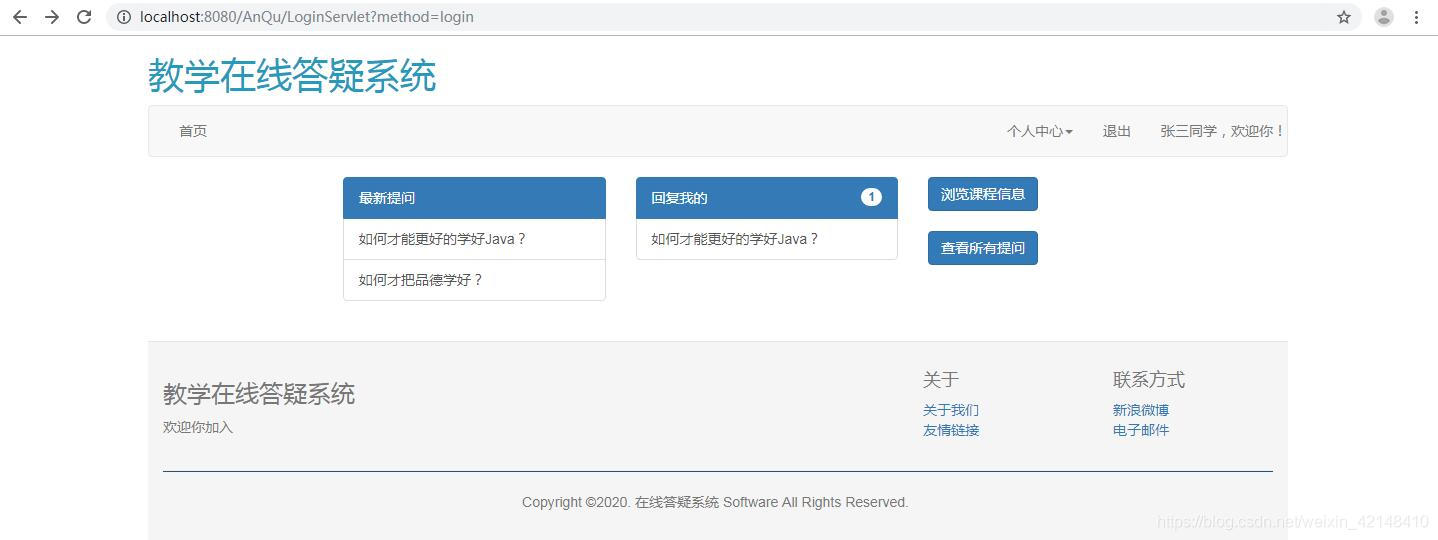Viewport: 1438px width, 540px height.
Task: Open the browser profile avatar
Action: (1384, 17)
